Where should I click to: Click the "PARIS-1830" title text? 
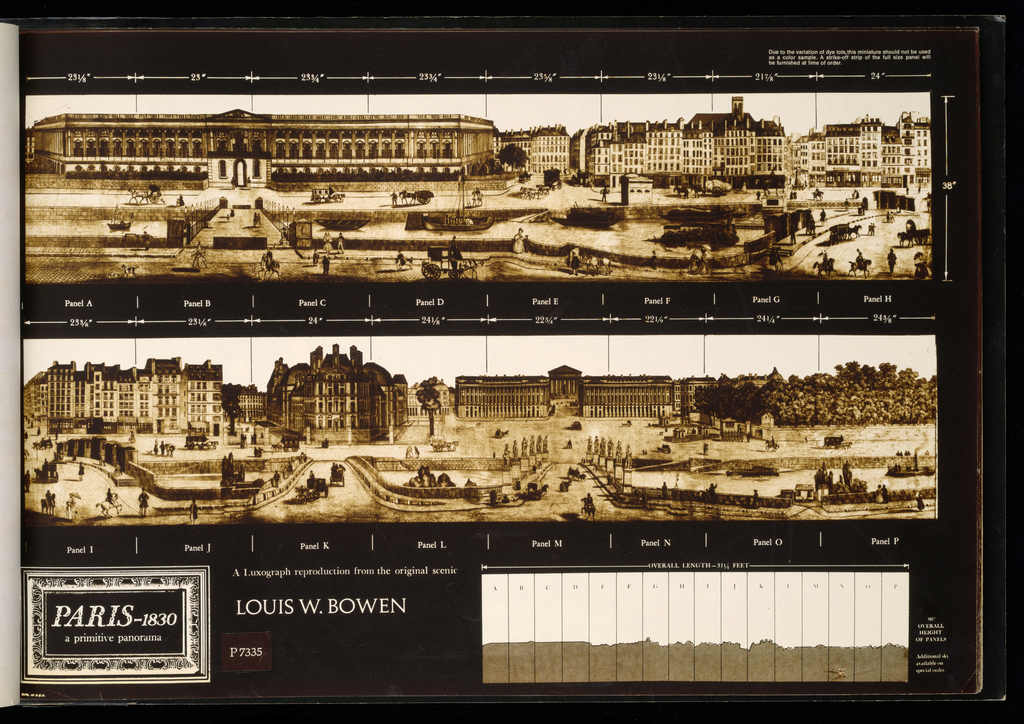click(114, 616)
